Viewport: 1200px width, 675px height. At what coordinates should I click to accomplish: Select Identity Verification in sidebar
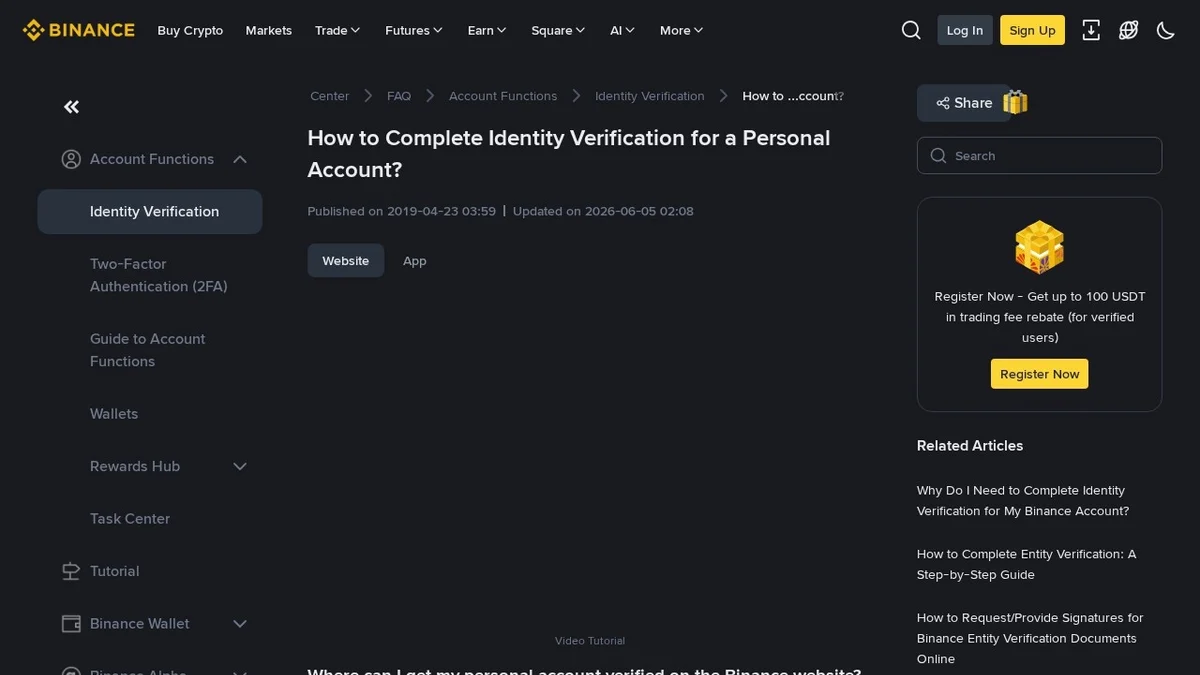point(150,211)
